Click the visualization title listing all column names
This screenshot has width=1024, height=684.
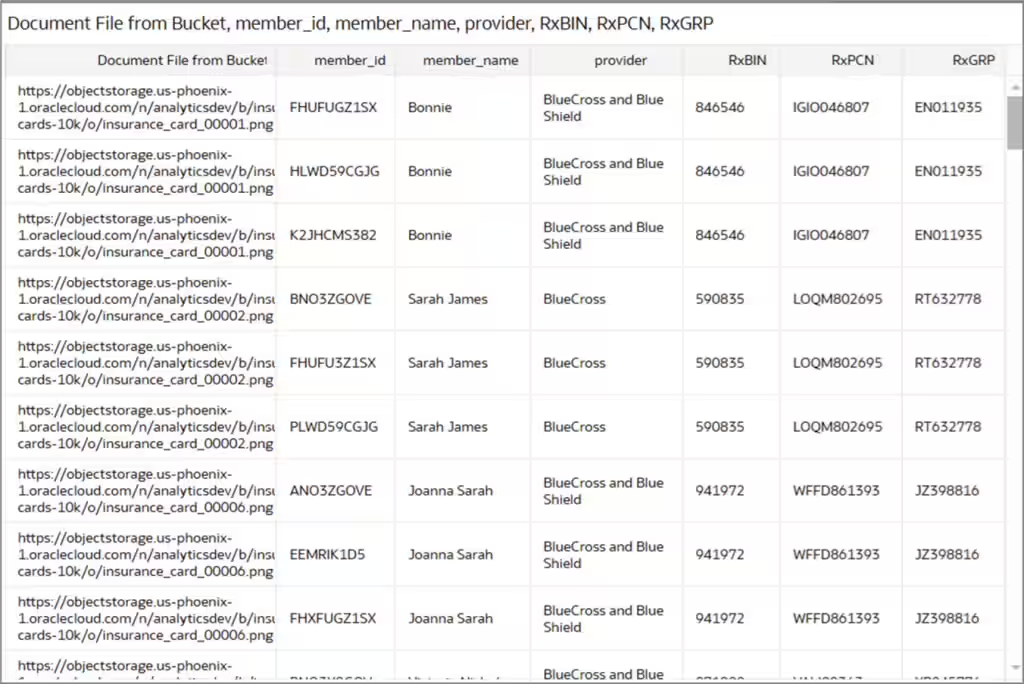360,24
